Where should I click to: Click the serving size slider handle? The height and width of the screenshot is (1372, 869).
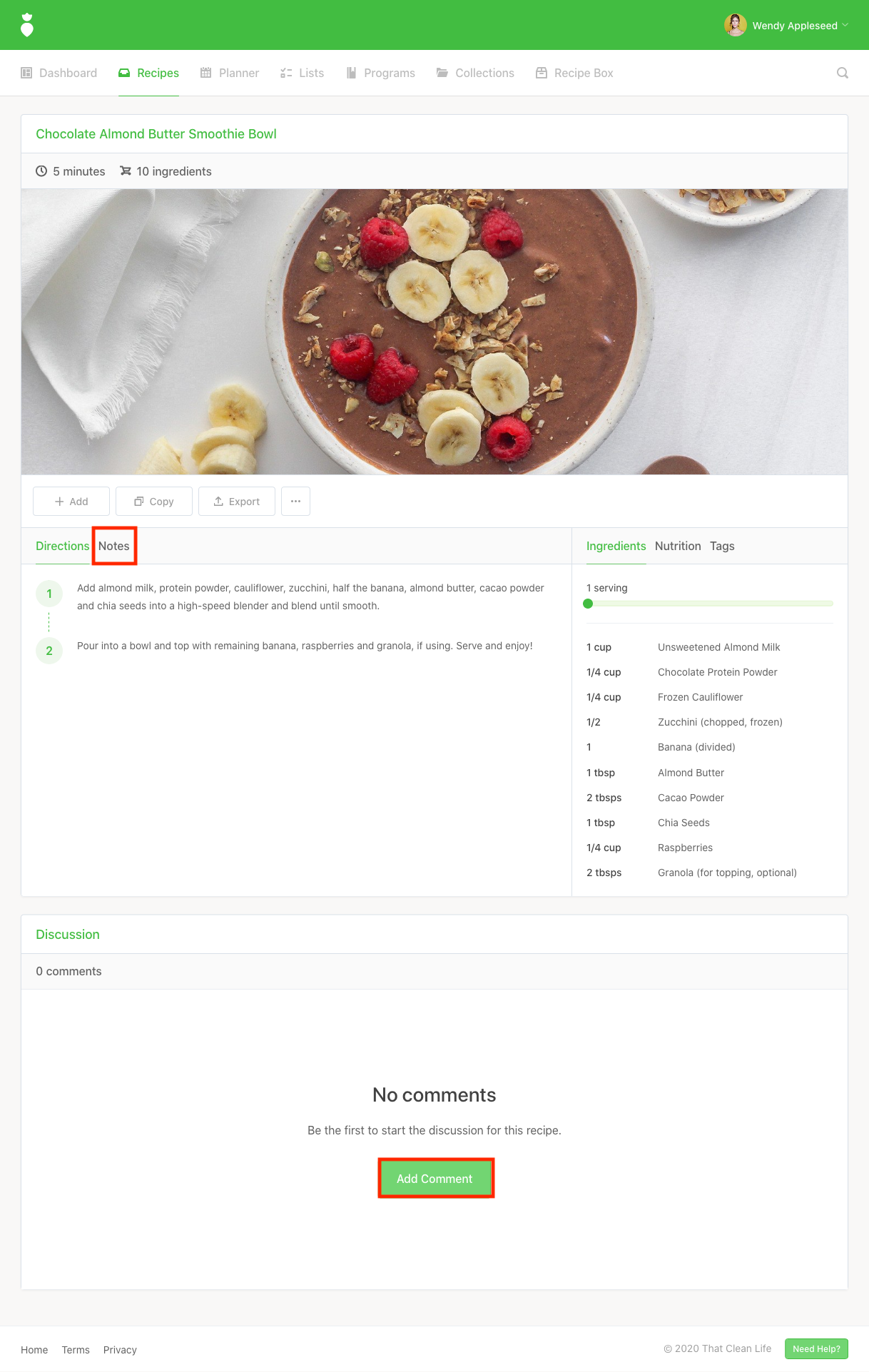click(588, 604)
